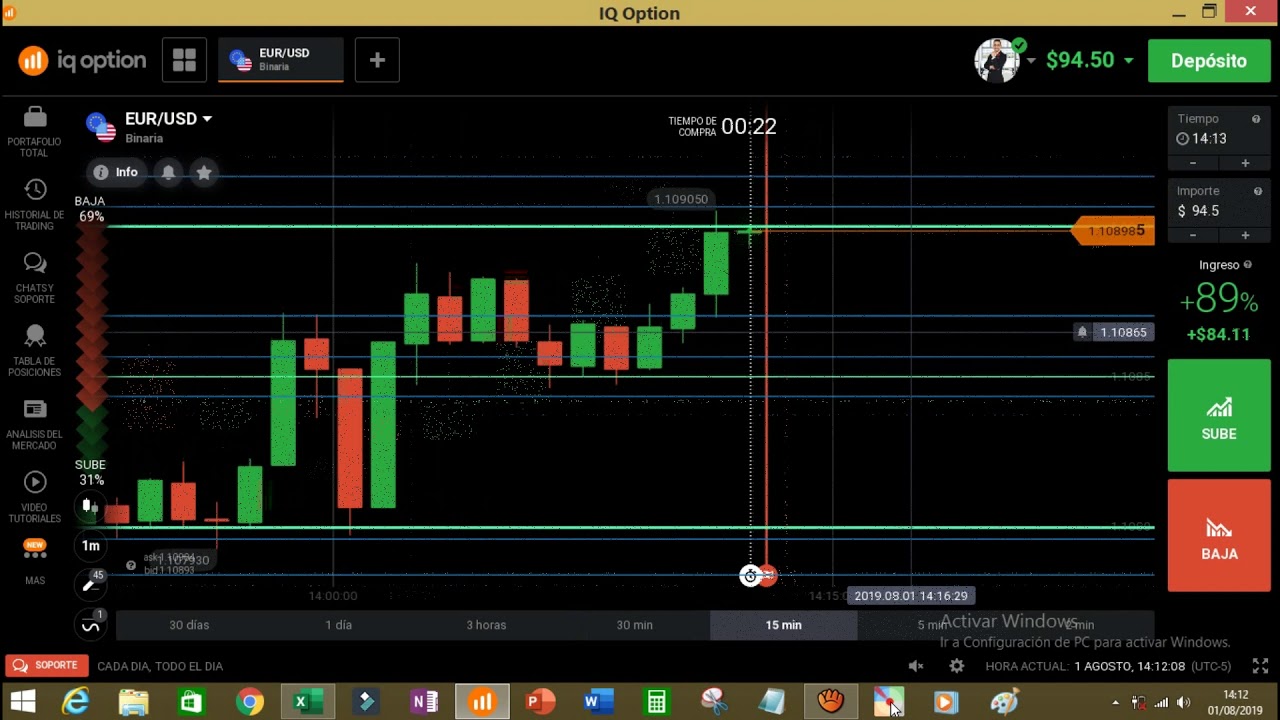
Task: Click the Tiempo help question icon
Action: pos(1256,119)
